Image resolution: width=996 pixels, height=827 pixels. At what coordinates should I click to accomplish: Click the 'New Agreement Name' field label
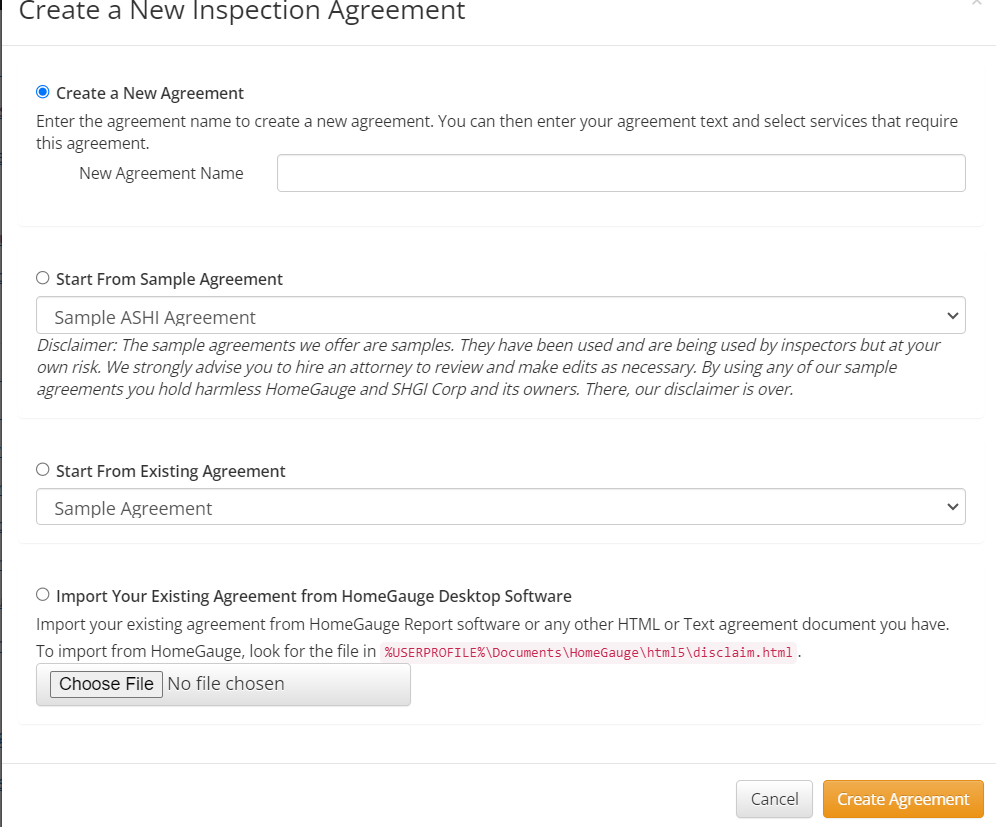(161, 173)
